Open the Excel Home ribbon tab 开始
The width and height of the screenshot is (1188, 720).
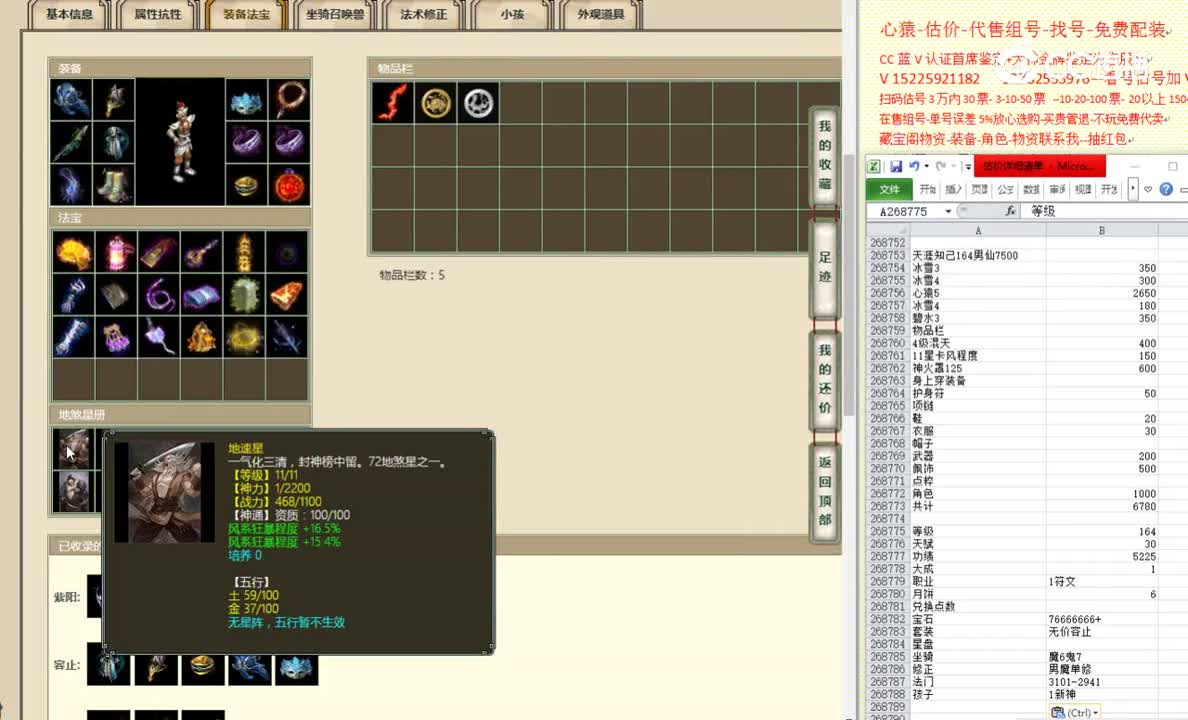[927, 189]
